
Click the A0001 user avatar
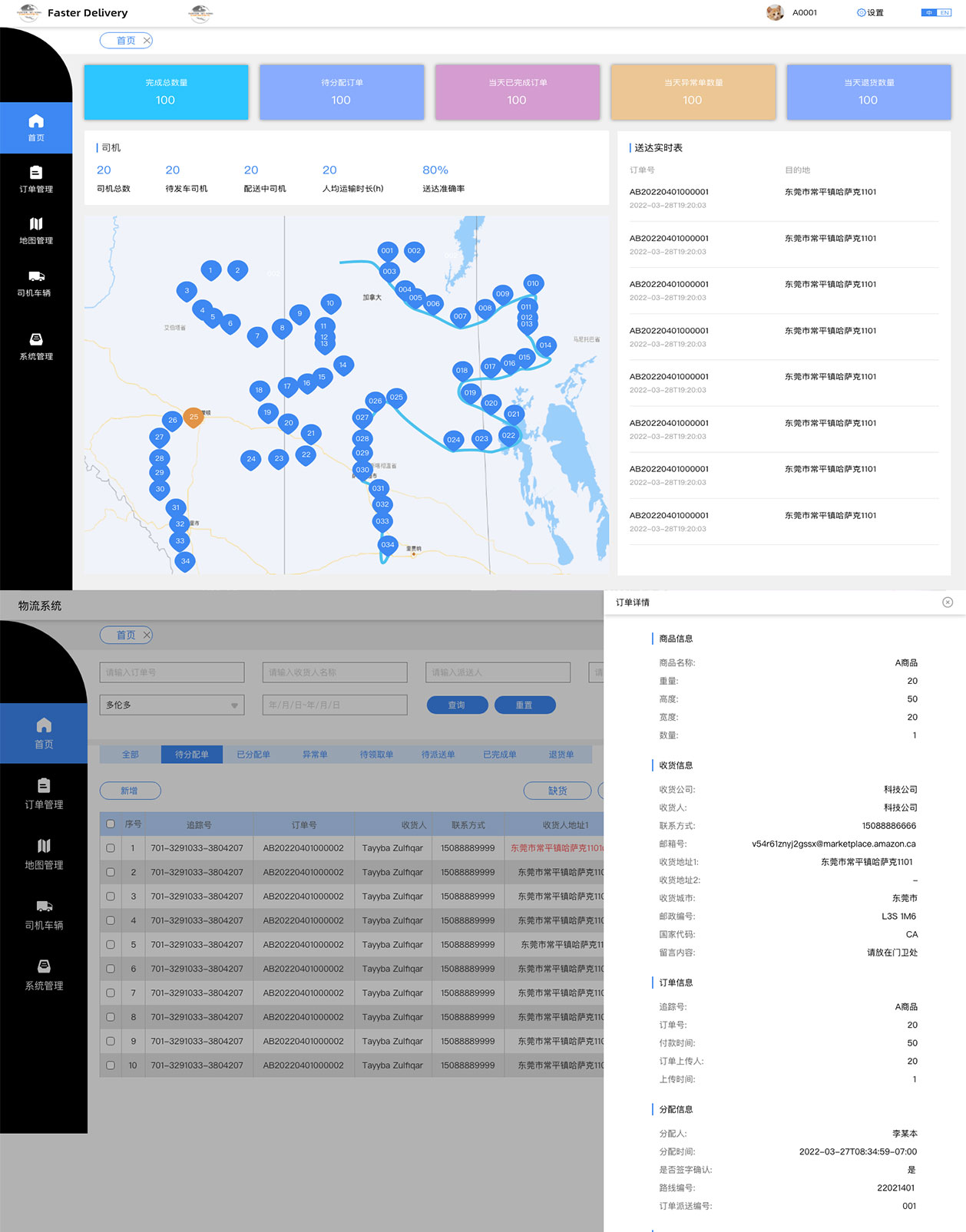click(775, 13)
